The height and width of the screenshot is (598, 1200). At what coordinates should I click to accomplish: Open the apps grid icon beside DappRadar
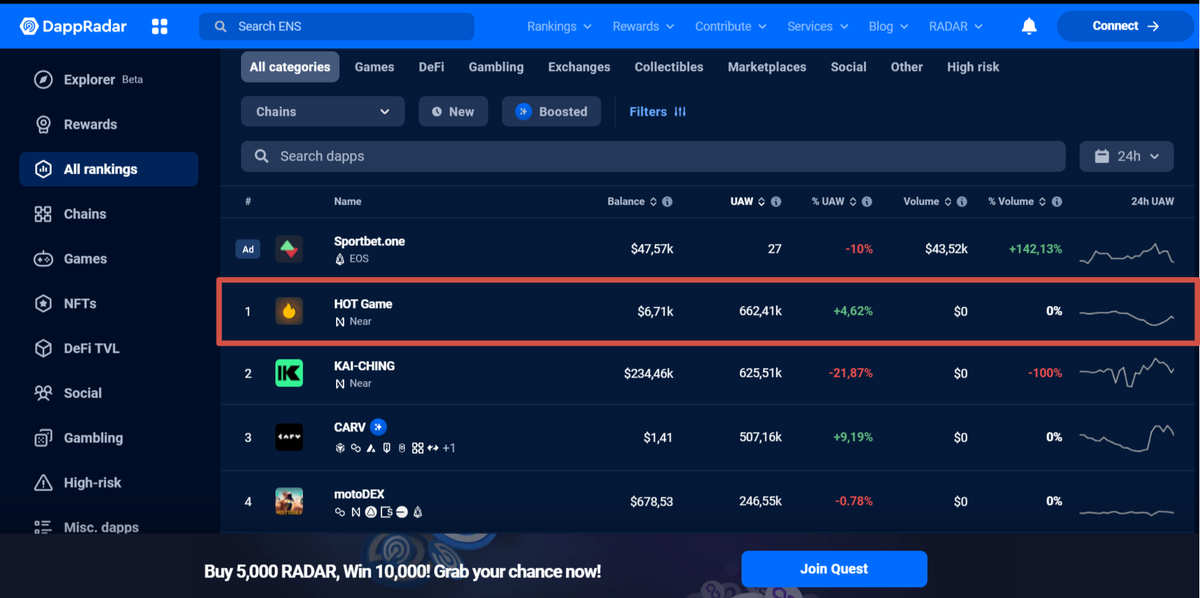coord(160,26)
